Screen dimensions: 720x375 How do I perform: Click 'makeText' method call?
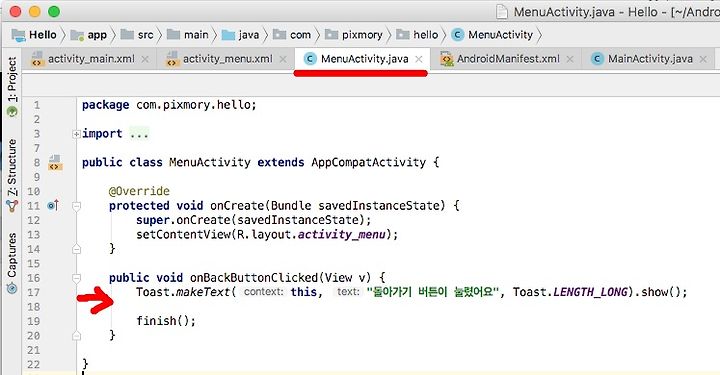click(x=203, y=292)
